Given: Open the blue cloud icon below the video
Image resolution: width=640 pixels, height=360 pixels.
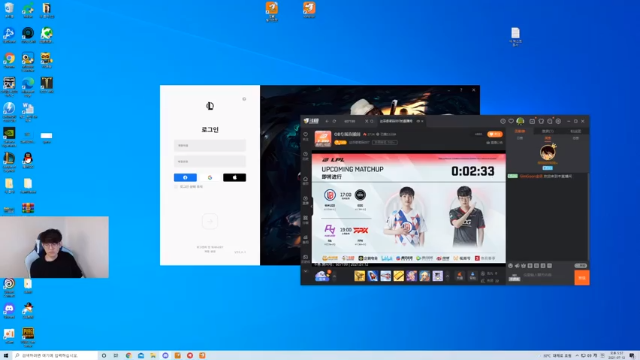Looking at the screenshot, I should (x=322, y=276).
